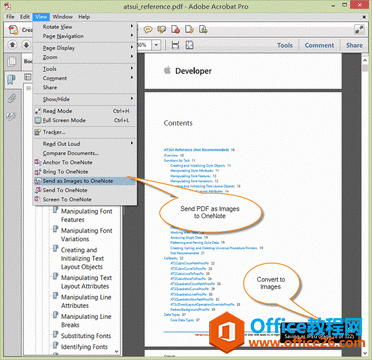Open the Share pane button
372x360 pixels.
(354, 45)
